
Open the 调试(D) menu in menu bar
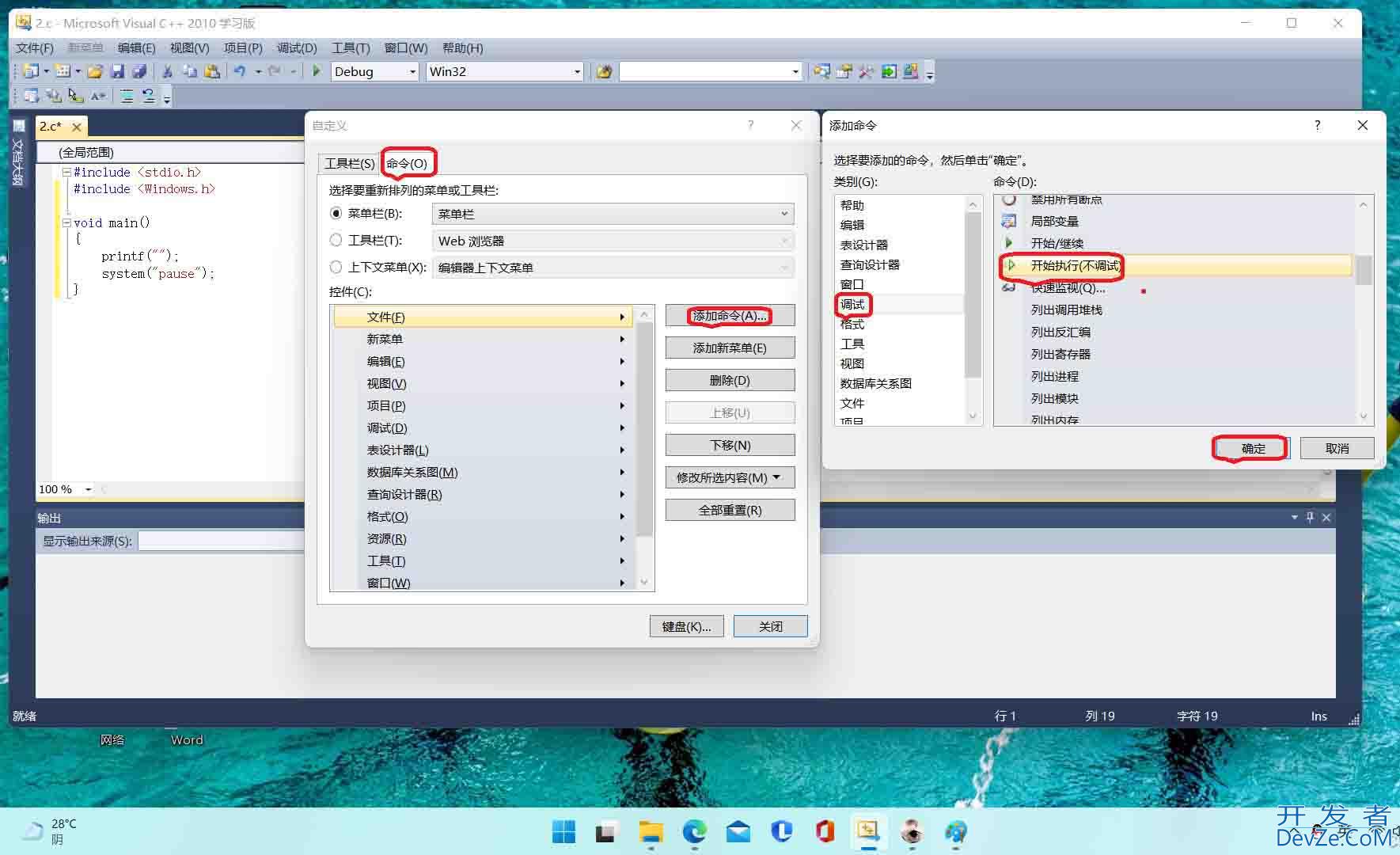point(297,48)
